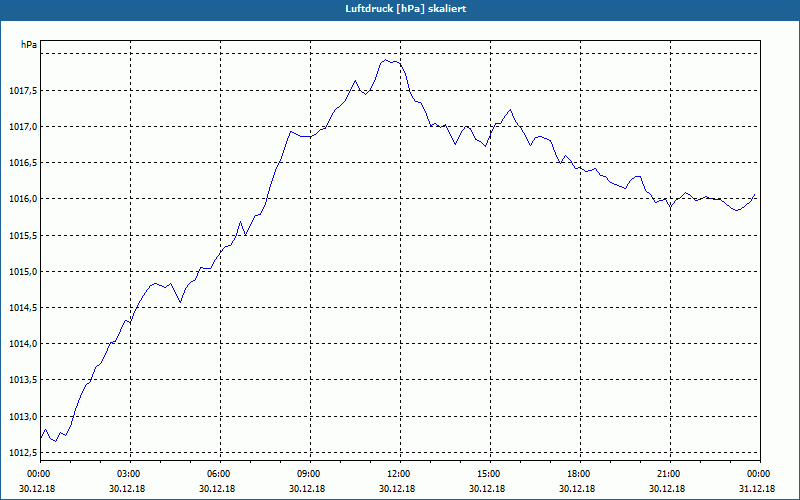Select the 1017,5 y-axis value
This screenshot has width=800, height=500.
tap(22, 90)
